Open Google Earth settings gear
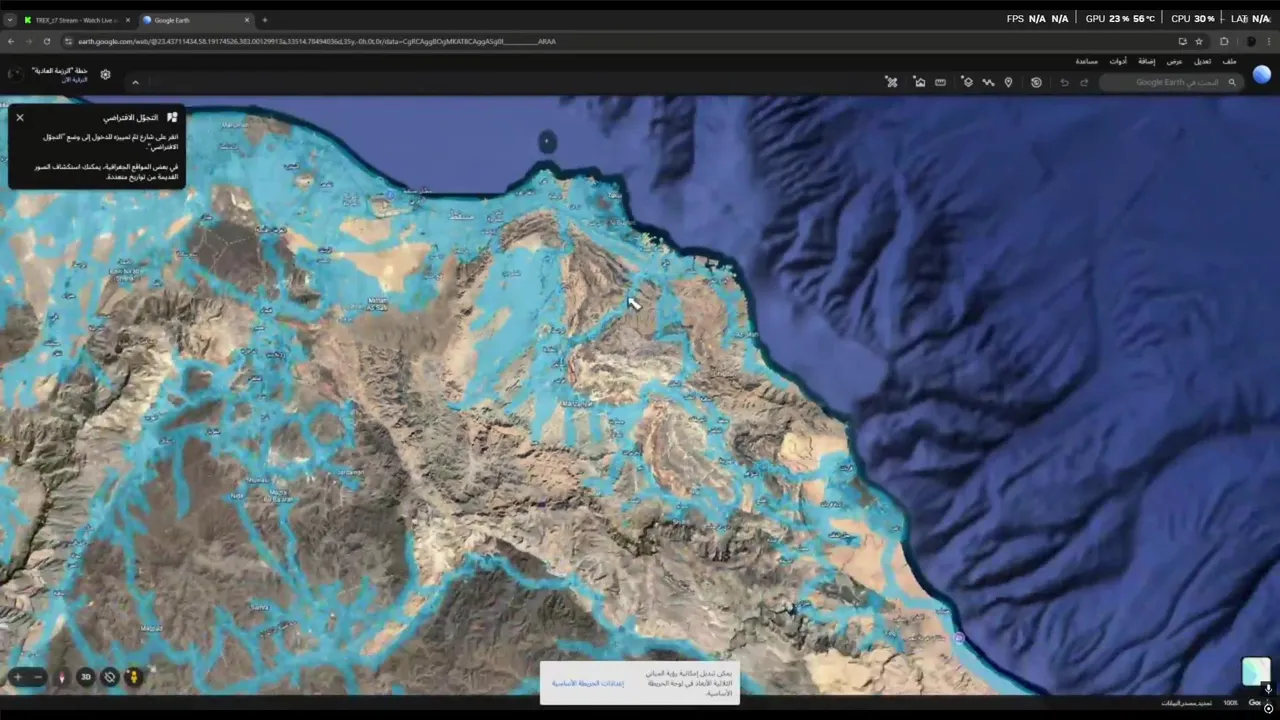The width and height of the screenshot is (1280, 720). click(x=105, y=74)
